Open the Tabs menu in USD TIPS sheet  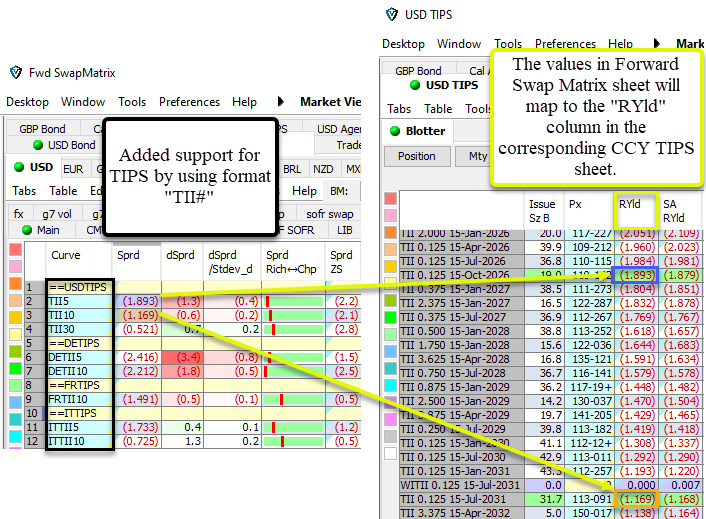tap(399, 108)
